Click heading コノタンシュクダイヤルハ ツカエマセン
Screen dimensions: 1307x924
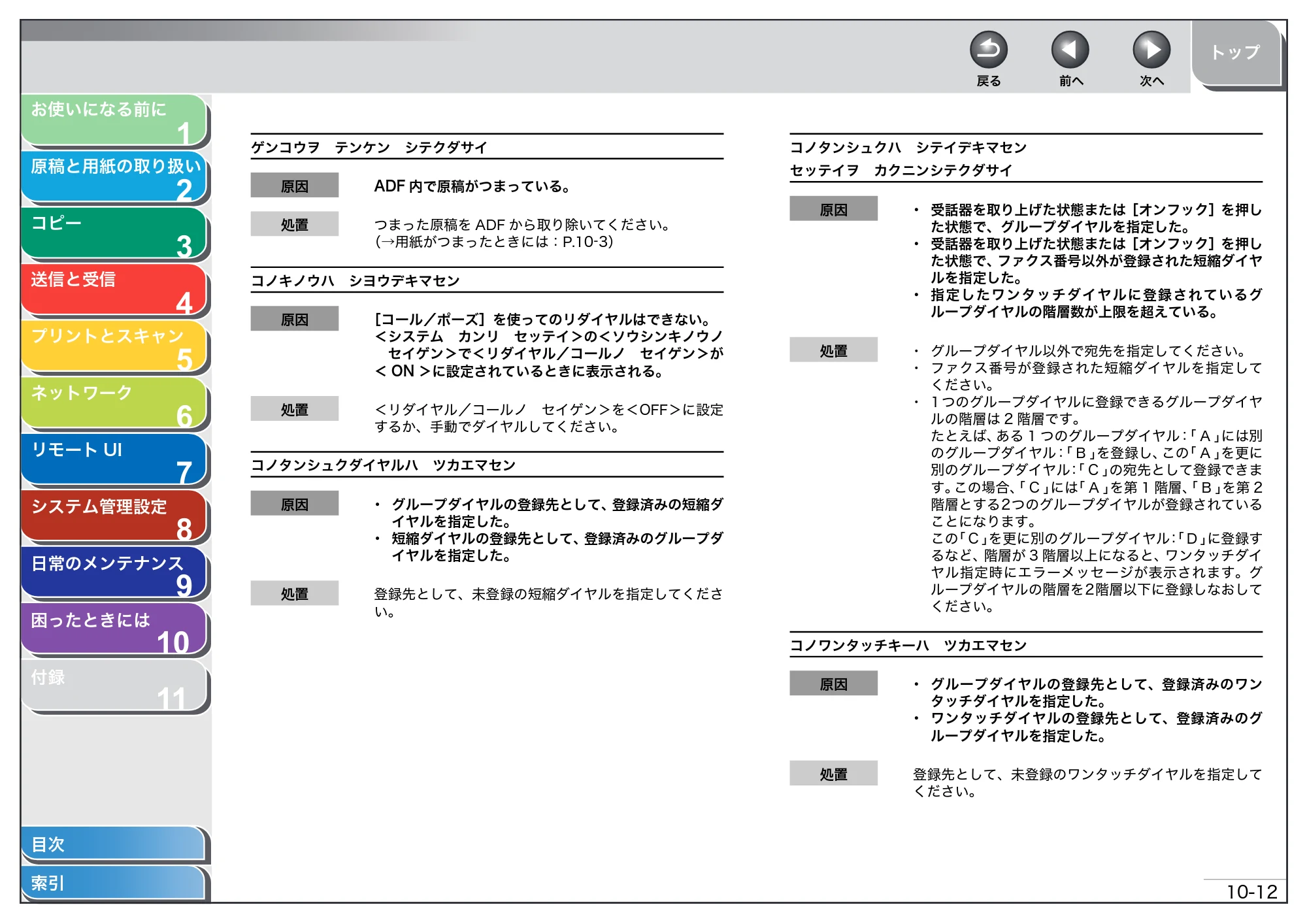coord(384,465)
